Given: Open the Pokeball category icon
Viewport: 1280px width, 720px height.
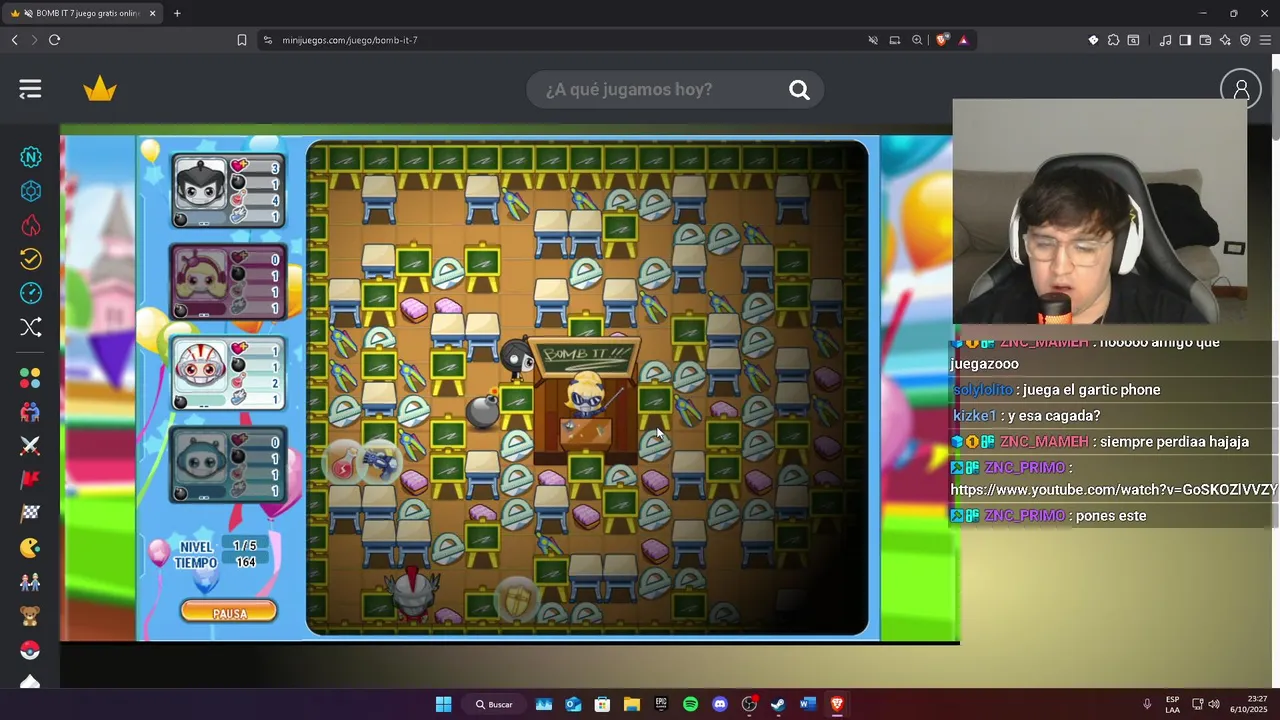Looking at the screenshot, I should coord(30,650).
